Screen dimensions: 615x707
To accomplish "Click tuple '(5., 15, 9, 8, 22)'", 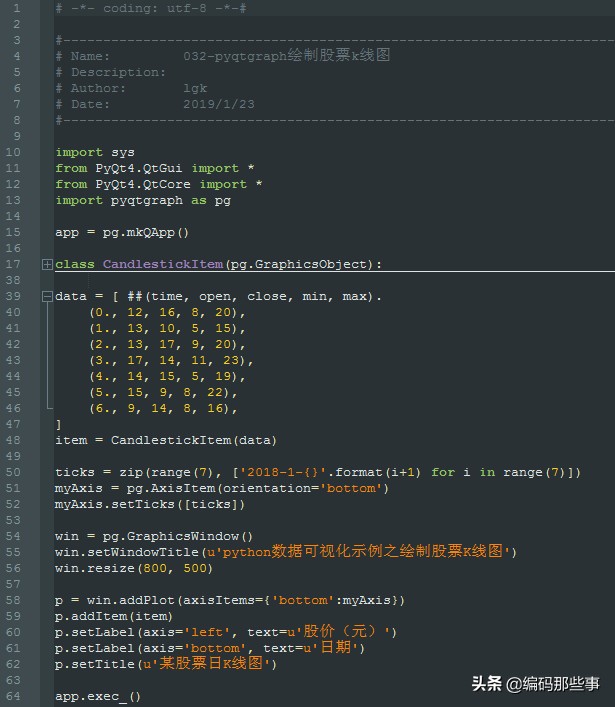I will pos(163,392).
